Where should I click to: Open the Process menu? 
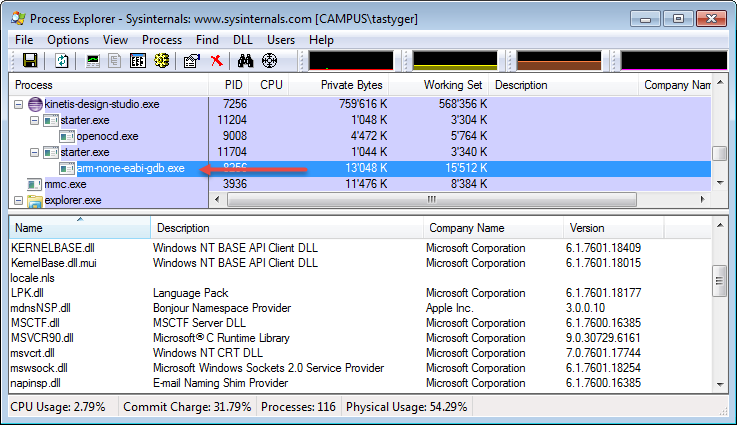coord(162,40)
